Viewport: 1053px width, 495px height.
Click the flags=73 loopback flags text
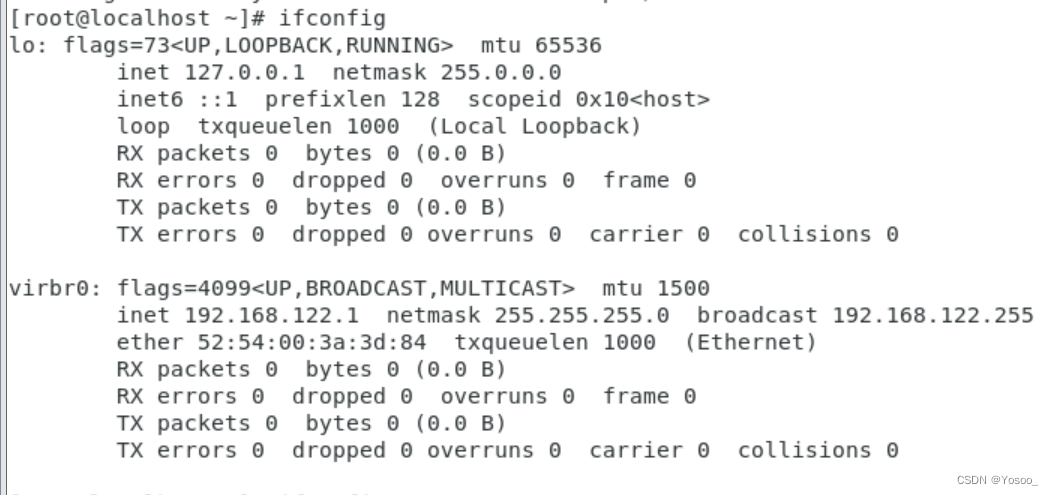[x=259, y=45]
